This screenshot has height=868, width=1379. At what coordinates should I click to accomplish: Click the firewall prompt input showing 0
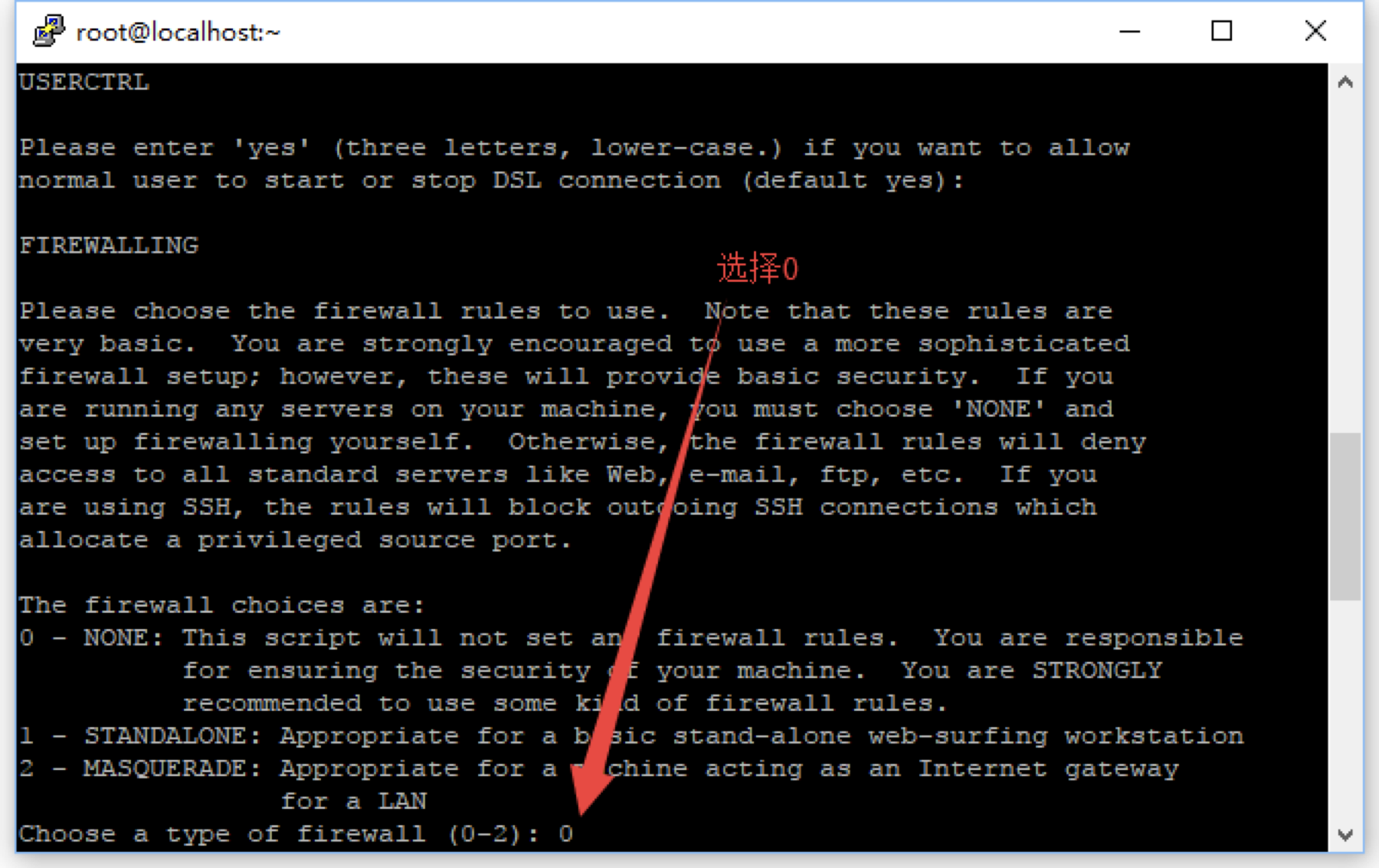(x=565, y=834)
